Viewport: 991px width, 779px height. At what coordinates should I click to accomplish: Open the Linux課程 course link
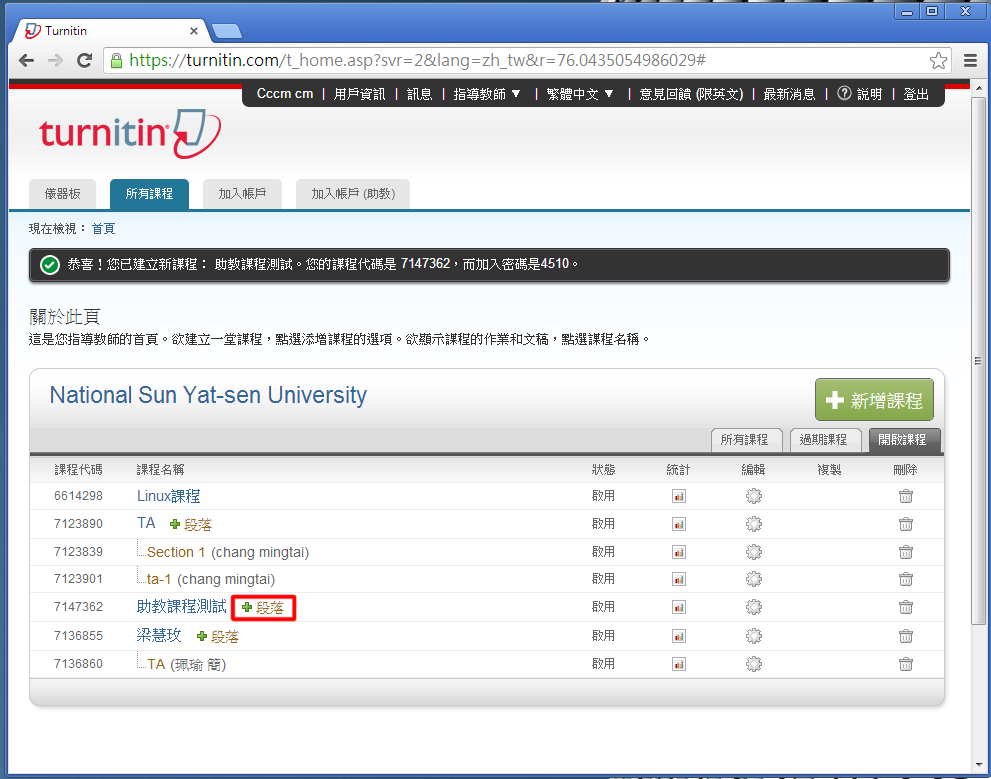168,496
